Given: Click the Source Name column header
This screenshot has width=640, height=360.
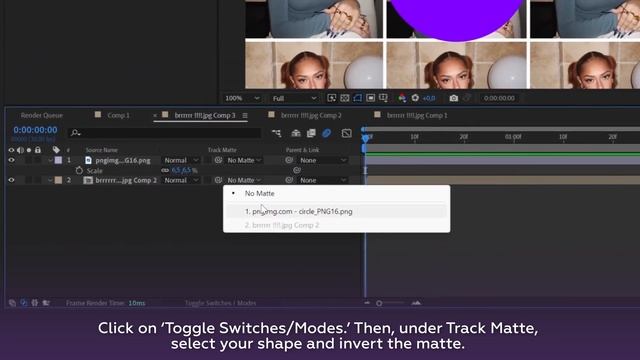Looking at the screenshot, I should (x=102, y=150).
